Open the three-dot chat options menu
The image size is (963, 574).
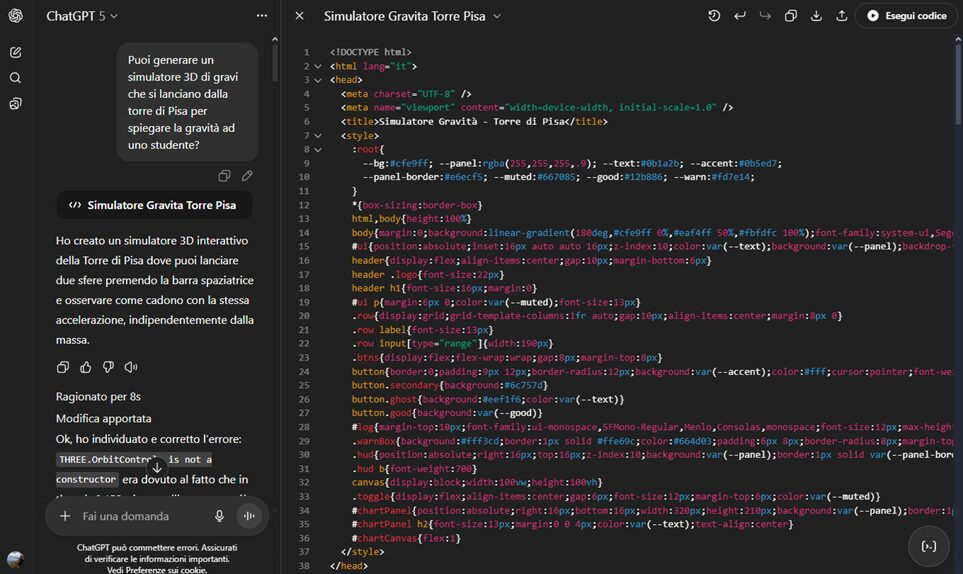click(262, 16)
